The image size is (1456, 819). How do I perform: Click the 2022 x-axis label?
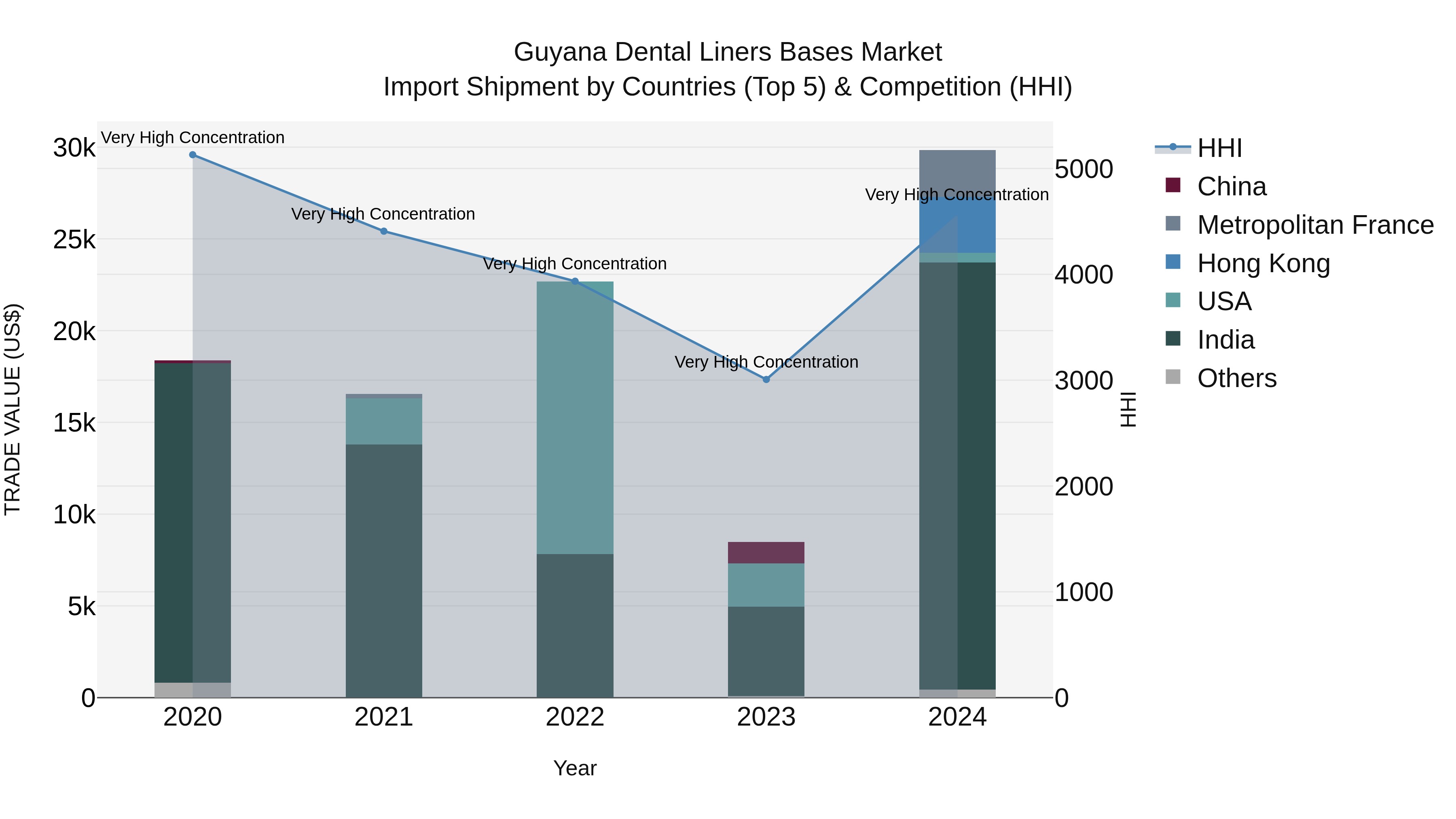[575, 717]
